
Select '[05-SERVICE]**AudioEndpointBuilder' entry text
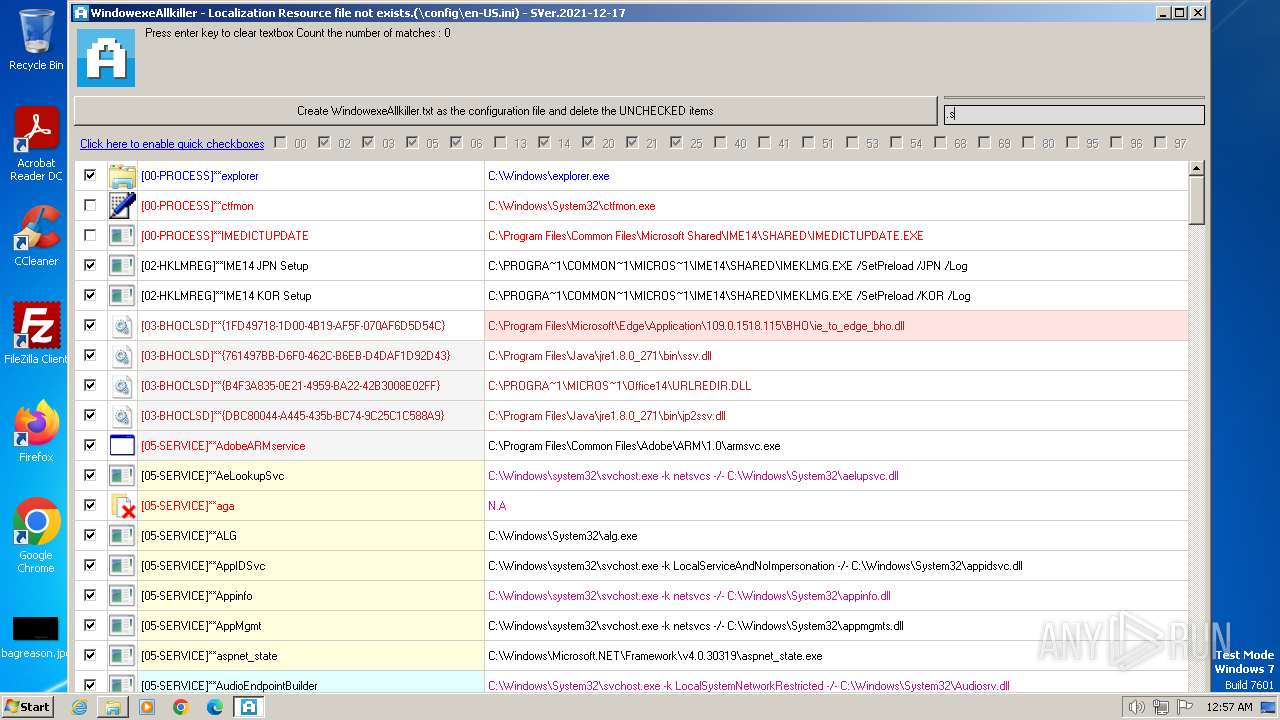229,686
